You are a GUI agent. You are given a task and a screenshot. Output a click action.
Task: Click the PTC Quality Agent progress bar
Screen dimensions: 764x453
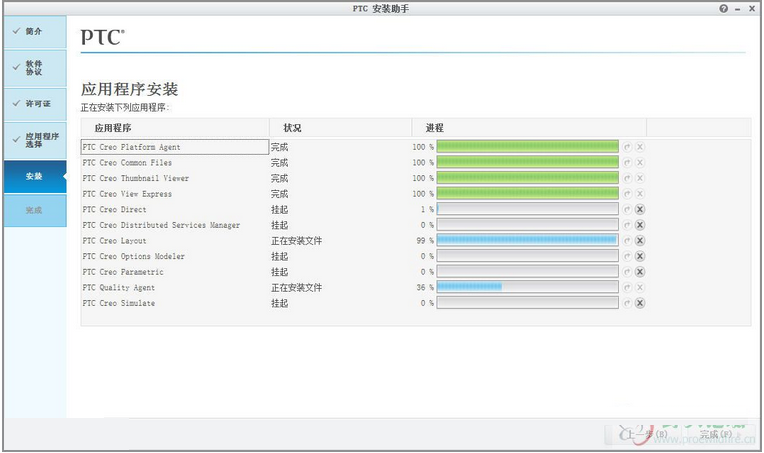click(x=527, y=288)
